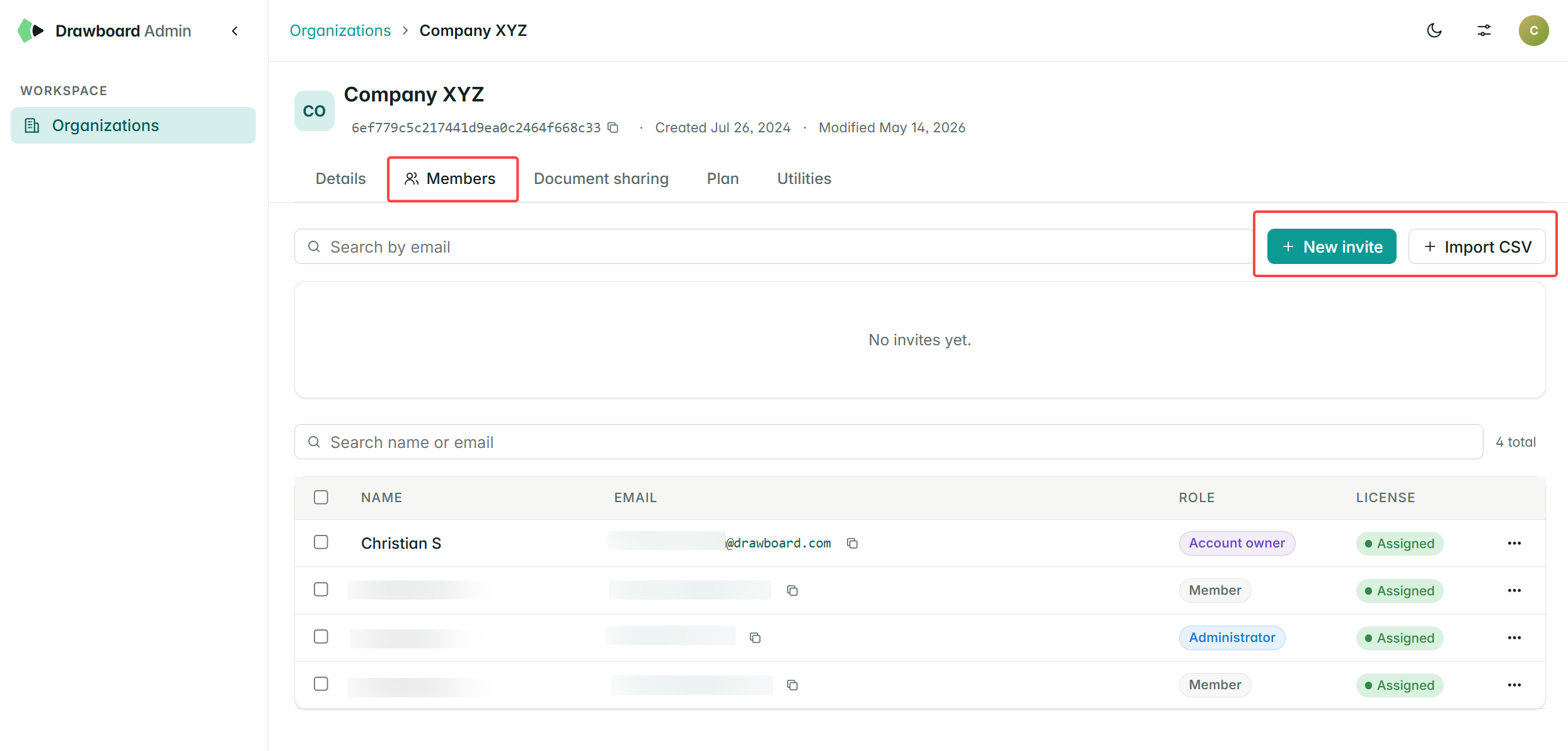
Task: Click the Account owner role badge
Action: pyautogui.click(x=1237, y=543)
